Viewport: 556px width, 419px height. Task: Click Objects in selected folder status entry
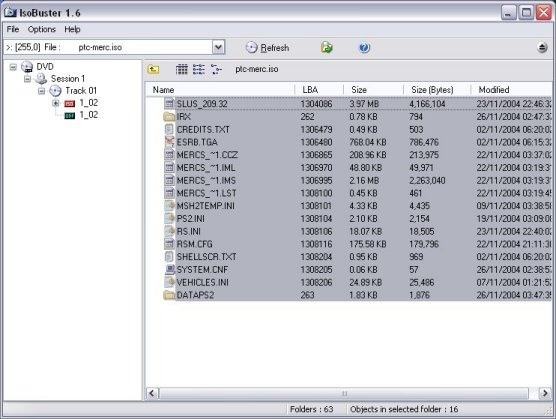[404, 409]
